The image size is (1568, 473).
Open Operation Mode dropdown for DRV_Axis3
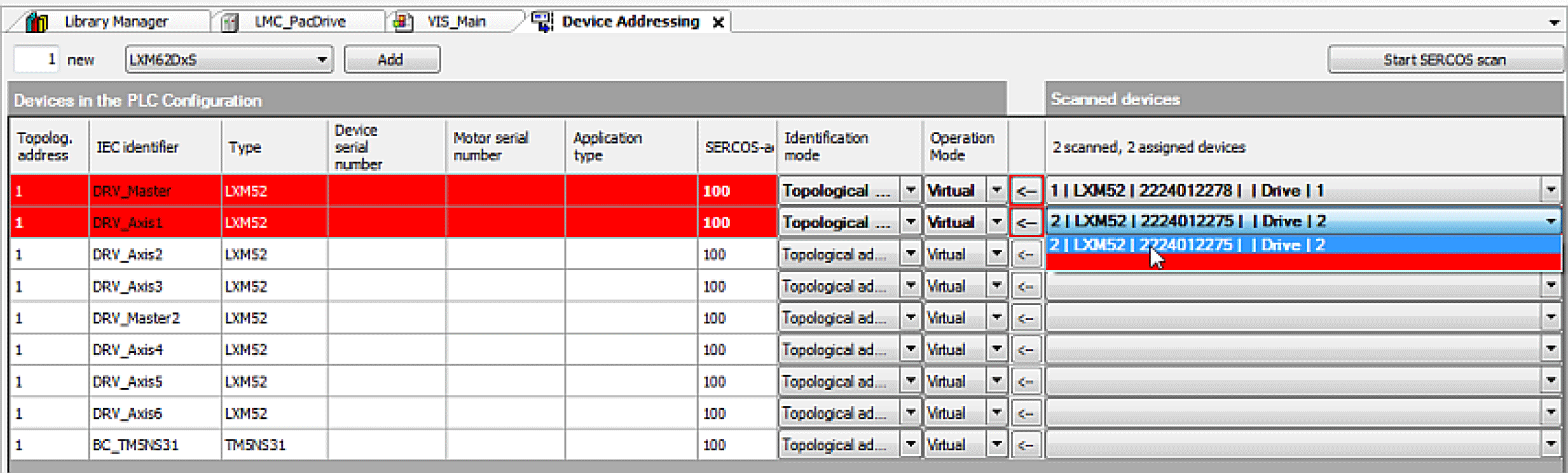(996, 286)
